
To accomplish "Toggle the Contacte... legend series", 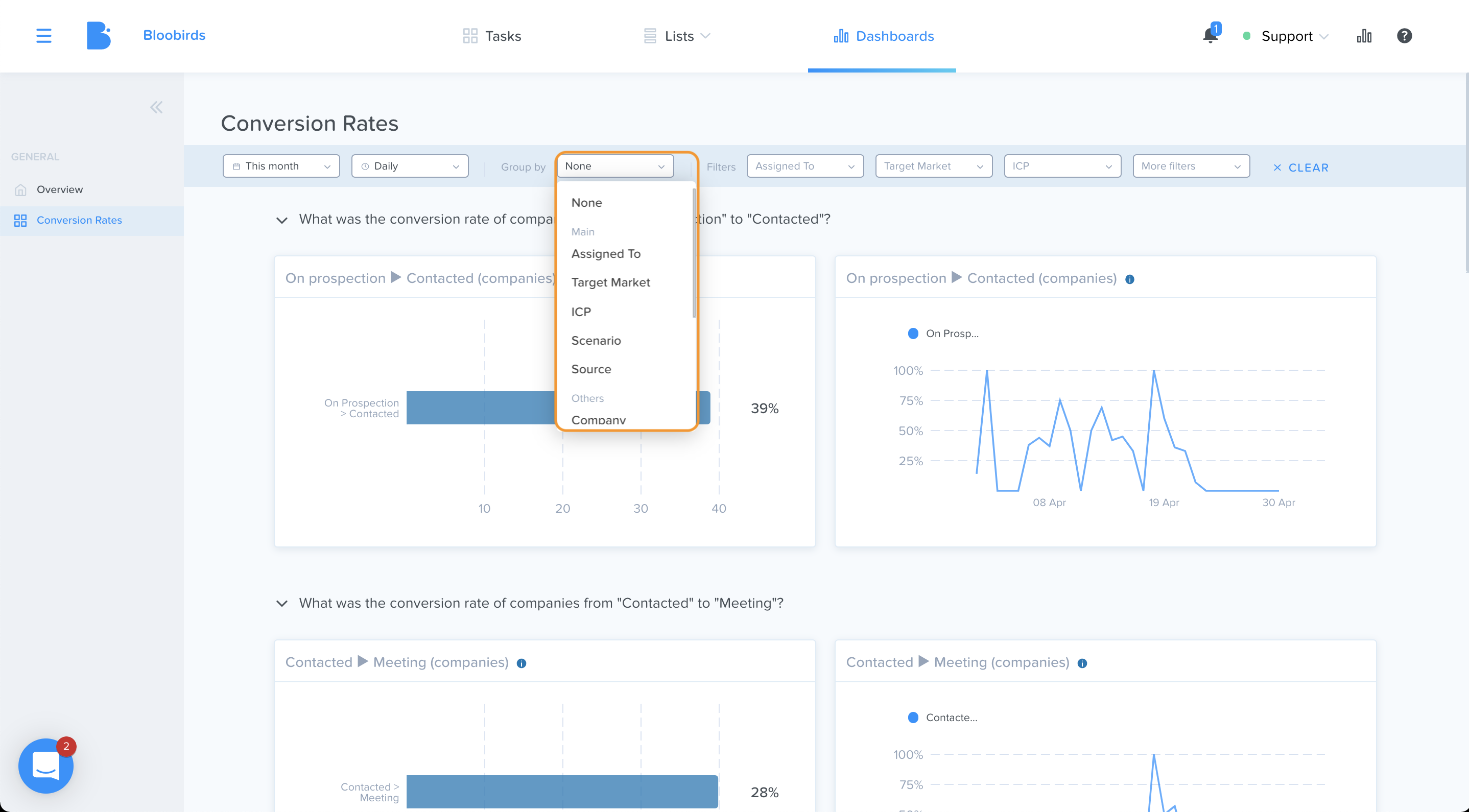I will pos(942,718).
